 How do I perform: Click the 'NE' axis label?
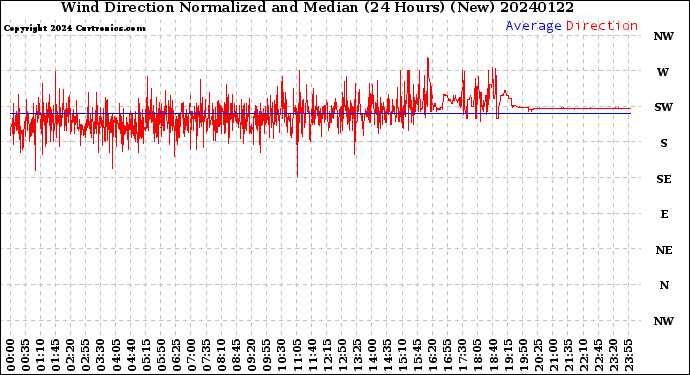[x=664, y=250]
